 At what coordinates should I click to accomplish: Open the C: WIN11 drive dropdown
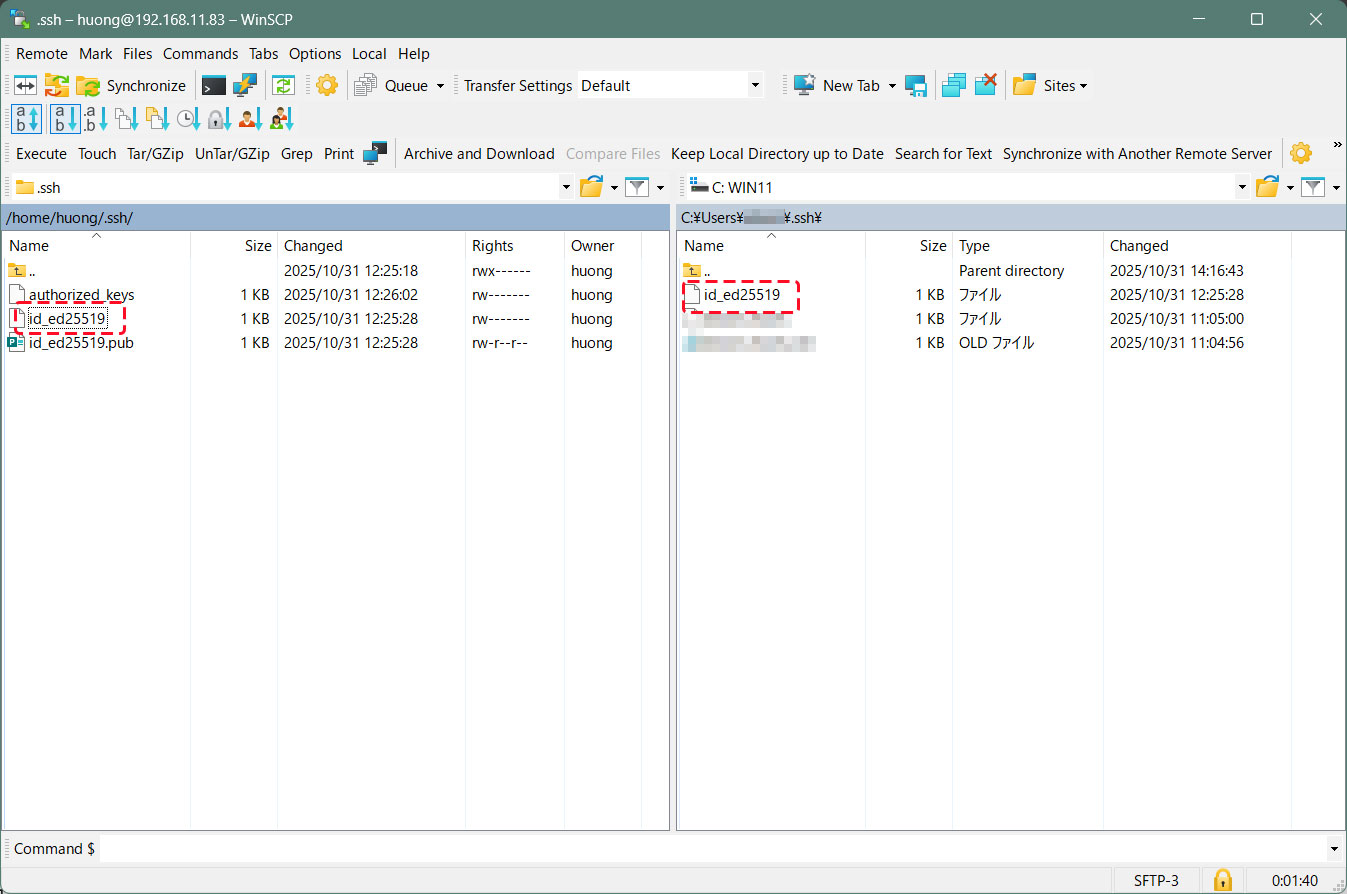click(x=1242, y=187)
